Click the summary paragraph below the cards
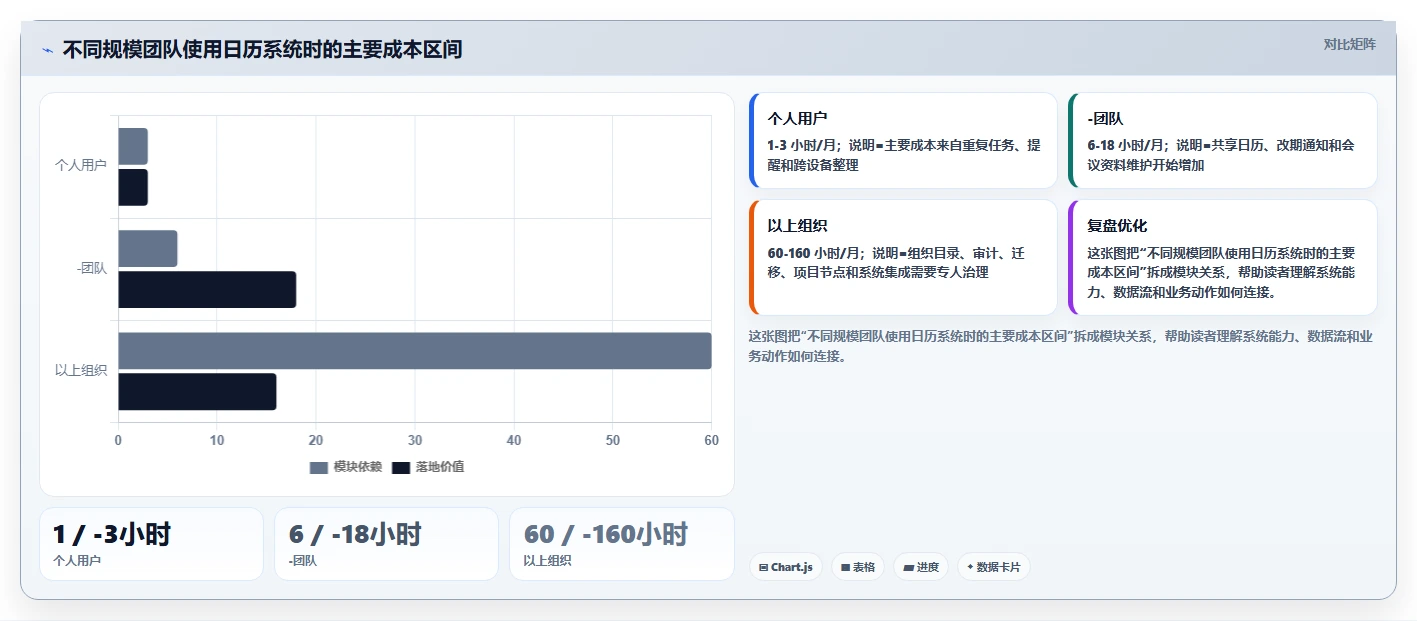This screenshot has height=621, width=1417. [x=1060, y=346]
